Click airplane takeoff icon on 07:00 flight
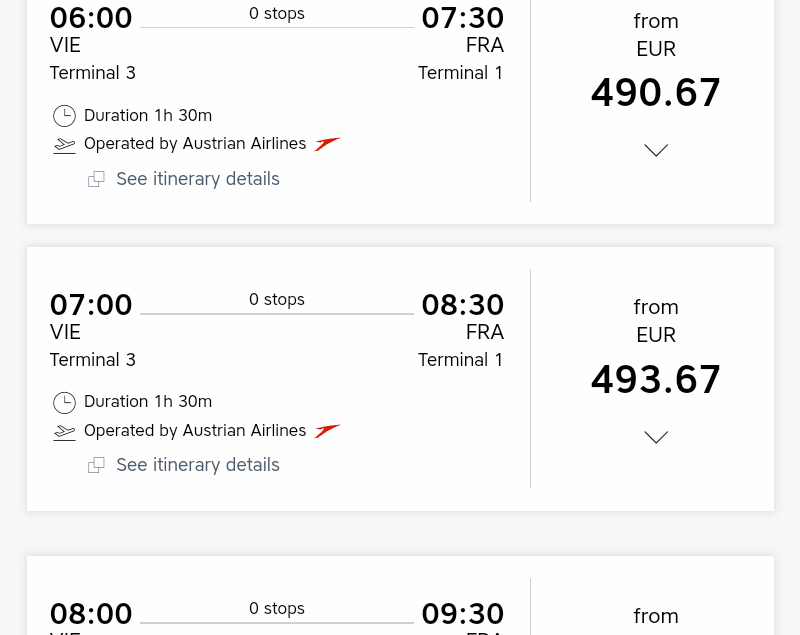800x635 pixels. 64,433
